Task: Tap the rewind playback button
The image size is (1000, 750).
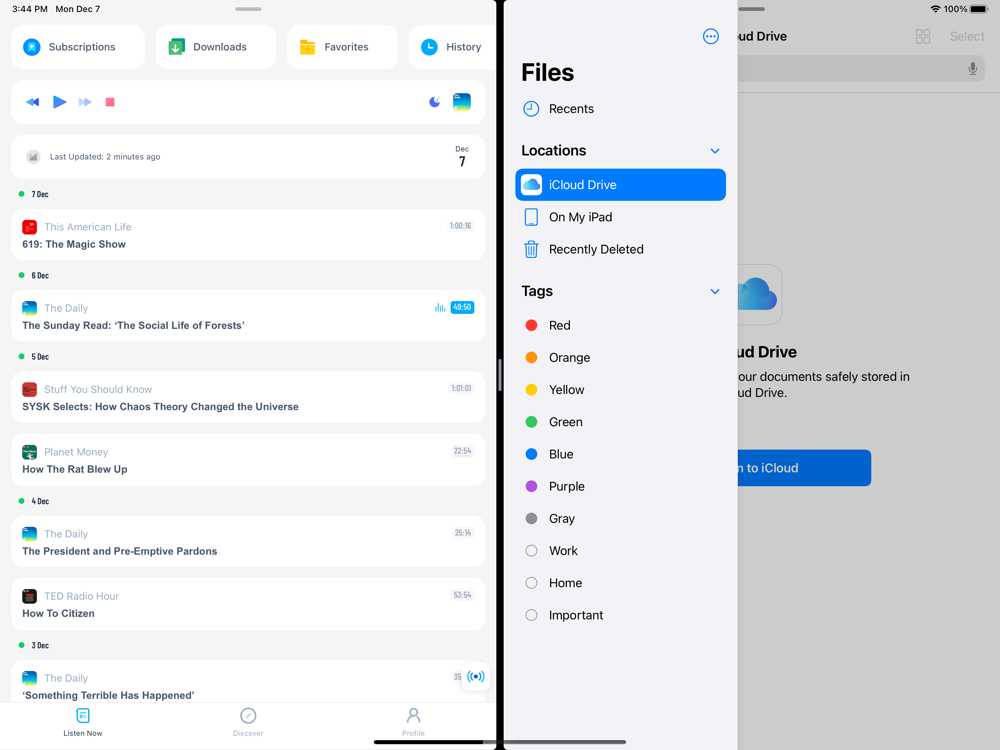Action: (x=33, y=102)
